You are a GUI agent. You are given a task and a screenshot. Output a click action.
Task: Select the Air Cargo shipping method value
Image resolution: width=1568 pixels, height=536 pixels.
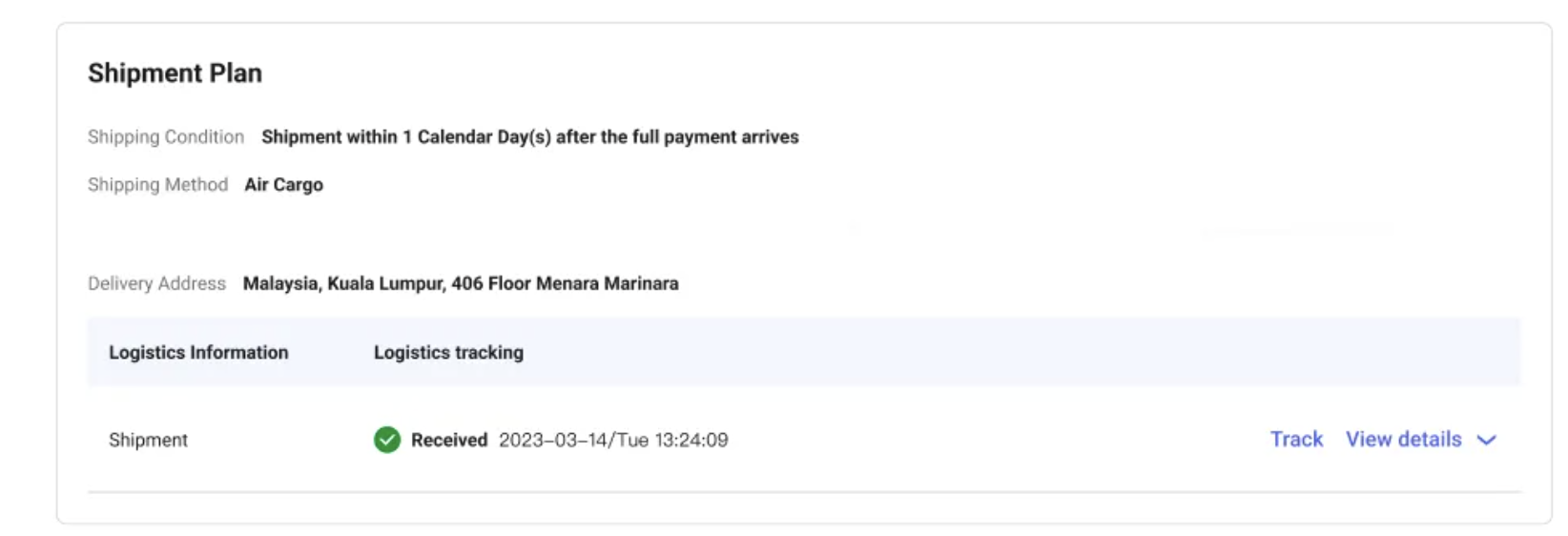(x=283, y=185)
